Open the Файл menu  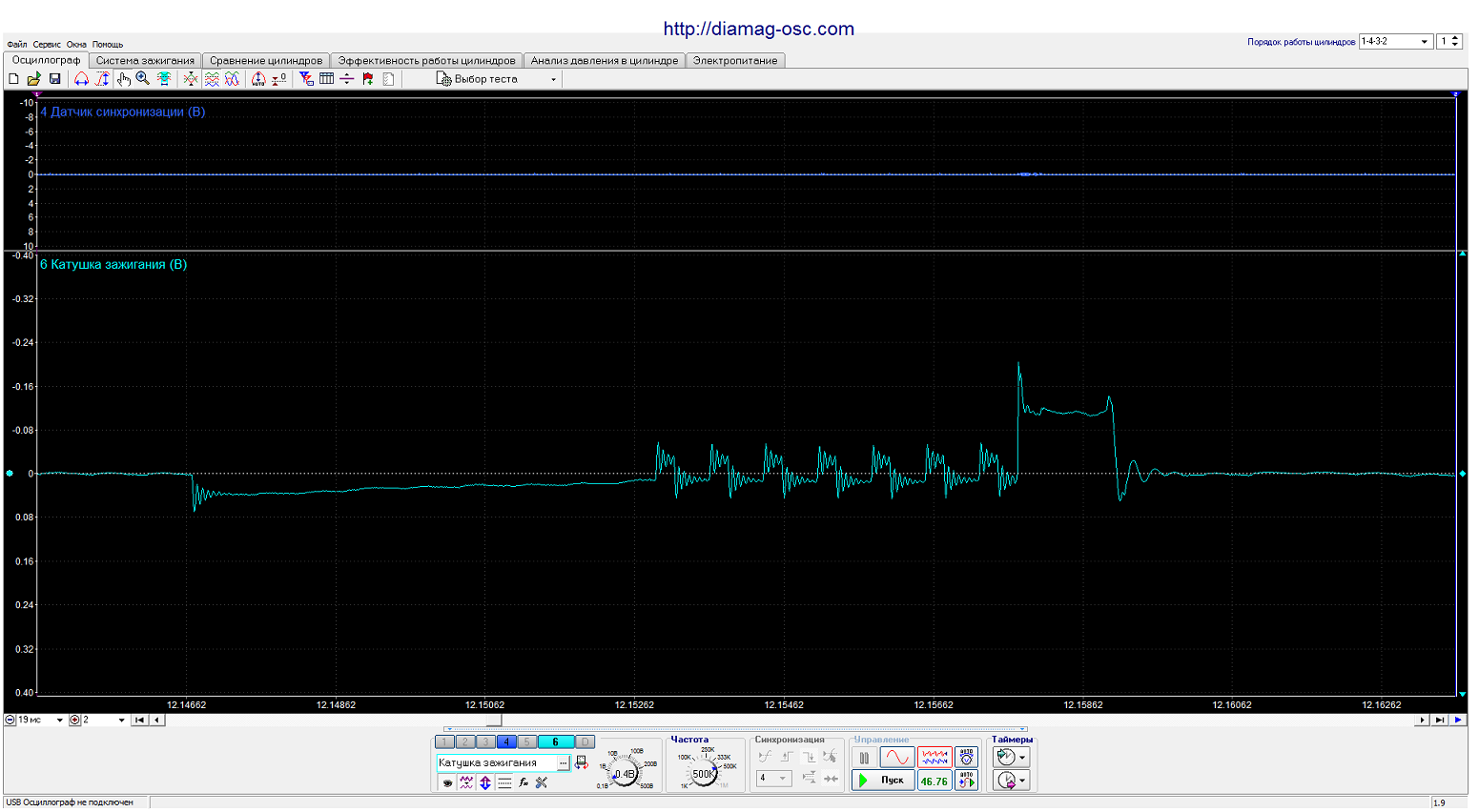point(17,45)
